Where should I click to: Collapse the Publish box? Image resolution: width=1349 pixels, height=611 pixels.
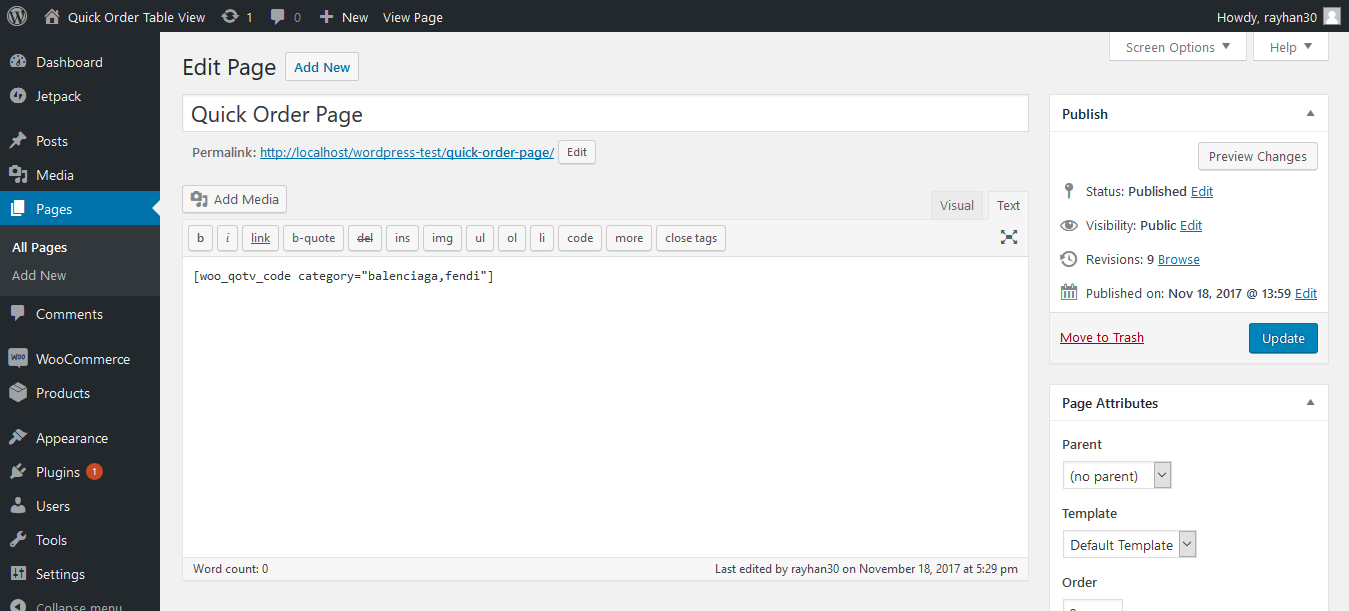[1310, 114]
